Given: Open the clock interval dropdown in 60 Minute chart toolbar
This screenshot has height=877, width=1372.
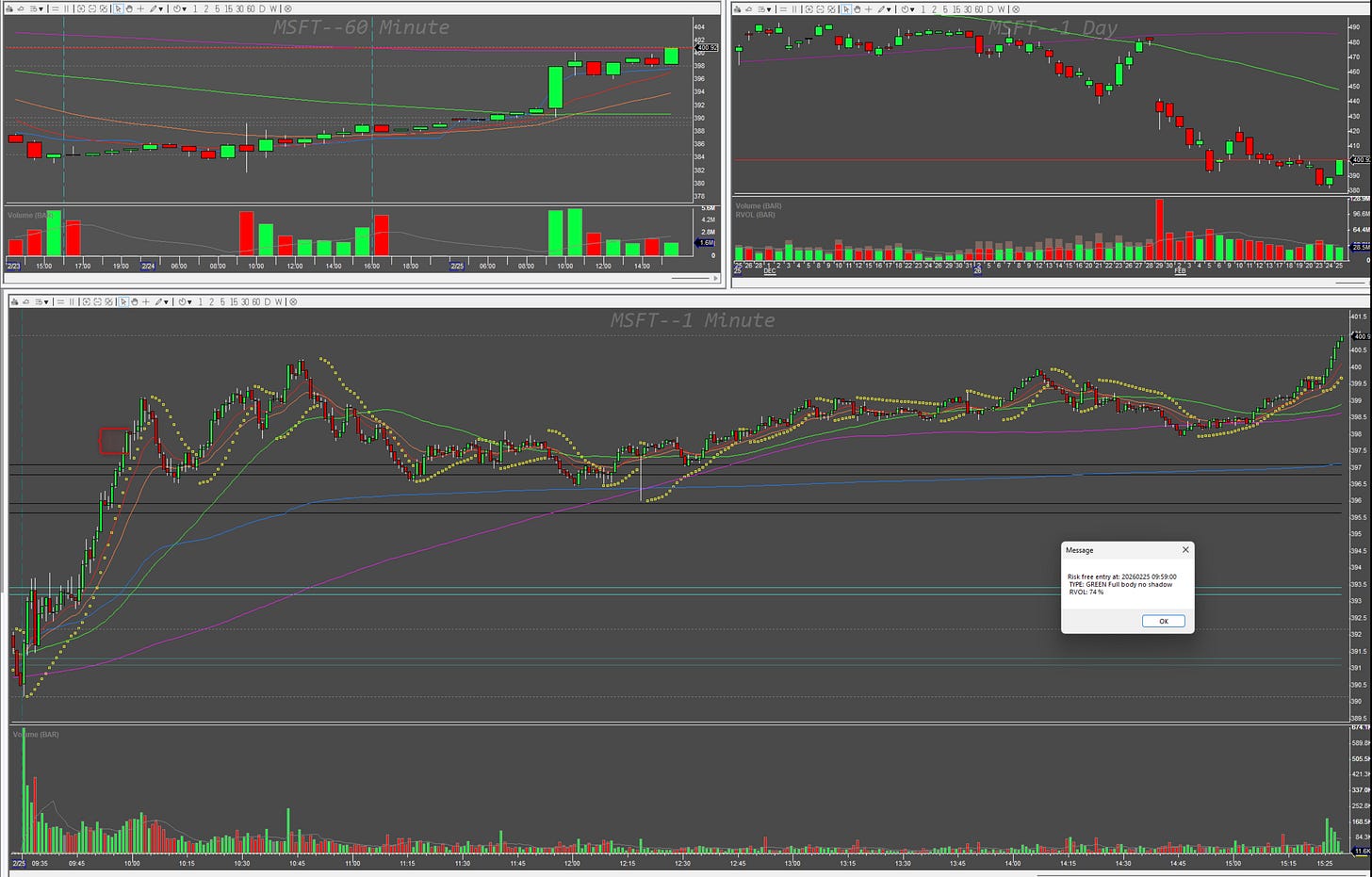Looking at the screenshot, I should tap(180, 8).
